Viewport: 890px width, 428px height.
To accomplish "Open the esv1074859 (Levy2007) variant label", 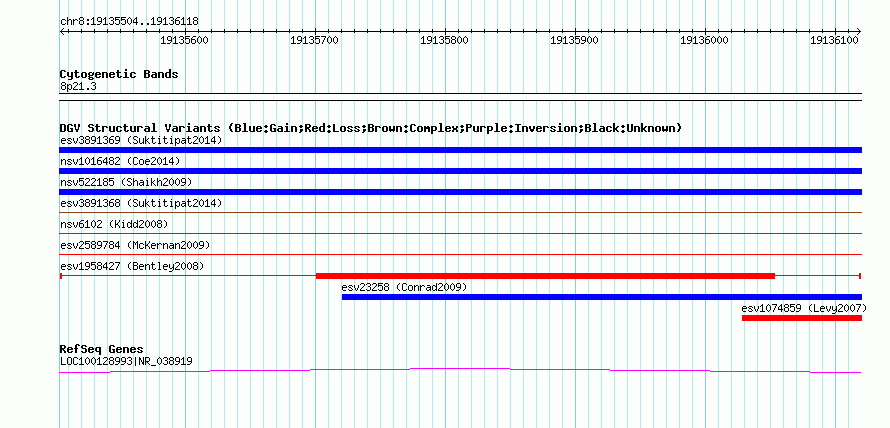I will pyautogui.click(x=804, y=308).
